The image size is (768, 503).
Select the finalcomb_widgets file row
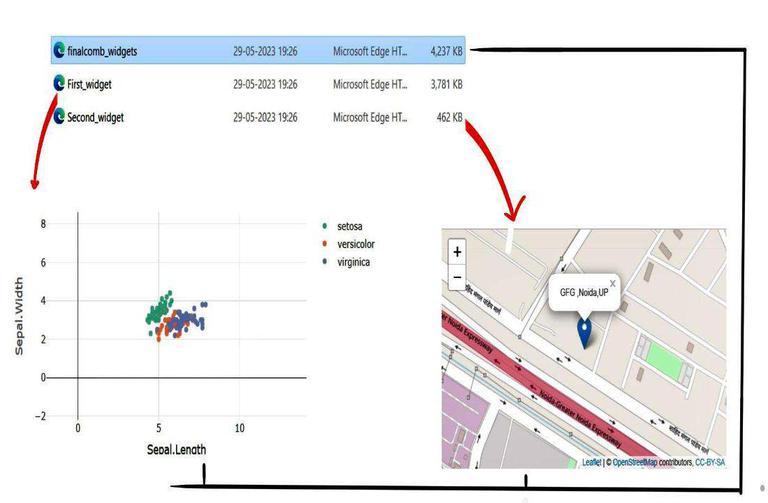click(x=258, y=50)
